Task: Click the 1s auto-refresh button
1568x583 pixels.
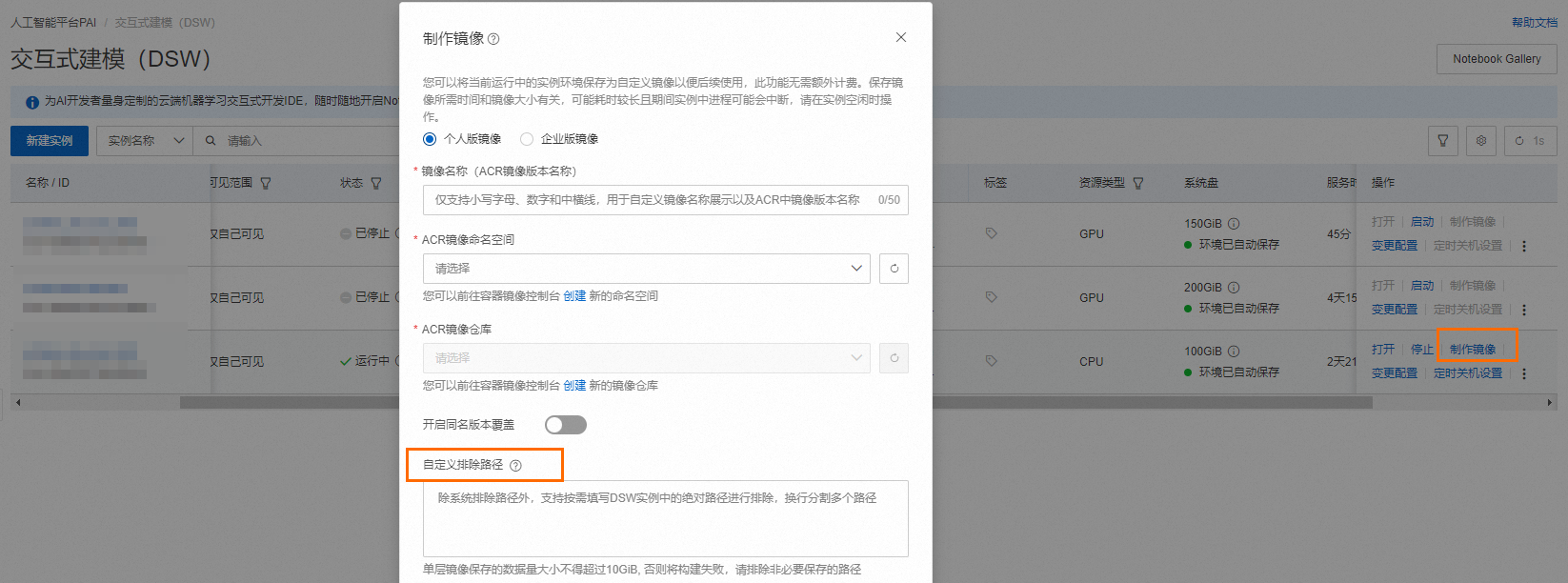Action: [x=1530, y=141]
